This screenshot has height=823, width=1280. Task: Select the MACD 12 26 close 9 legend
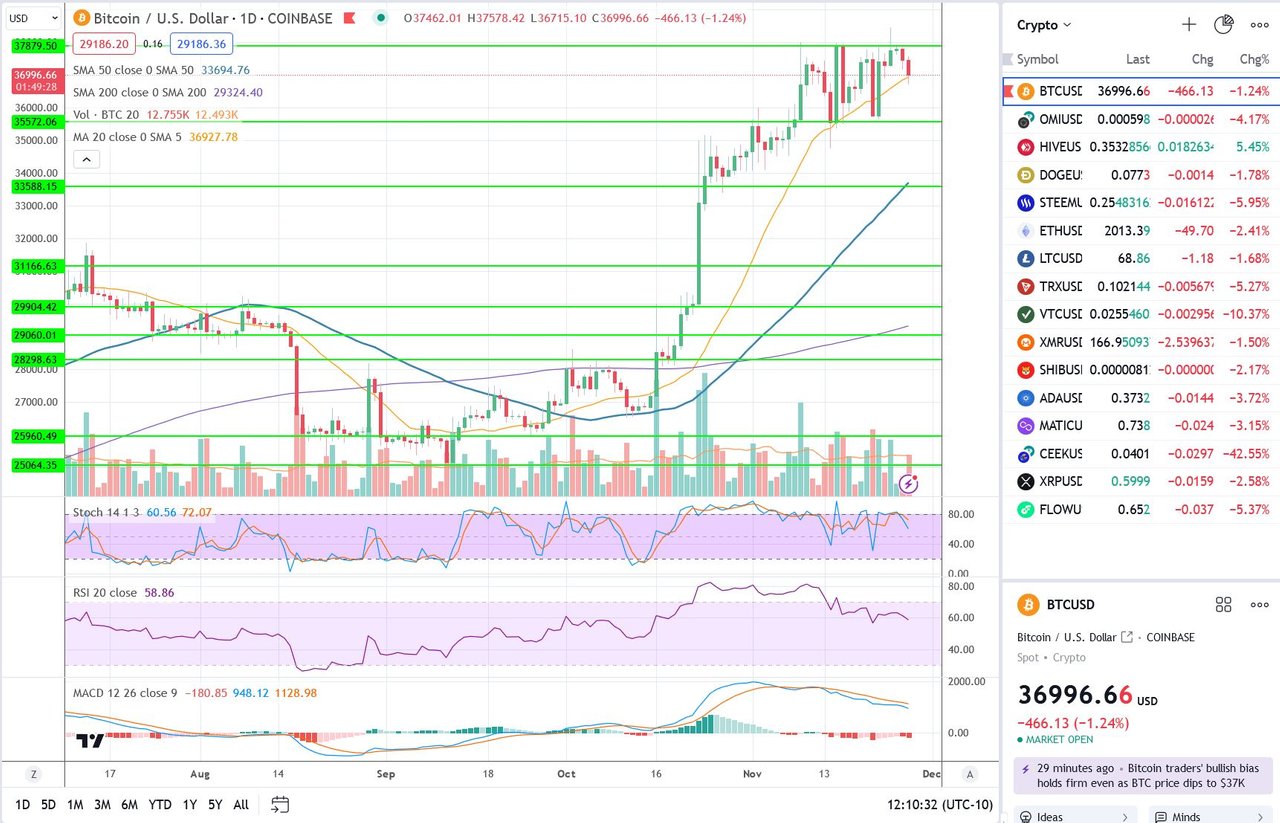pos(195,693)
